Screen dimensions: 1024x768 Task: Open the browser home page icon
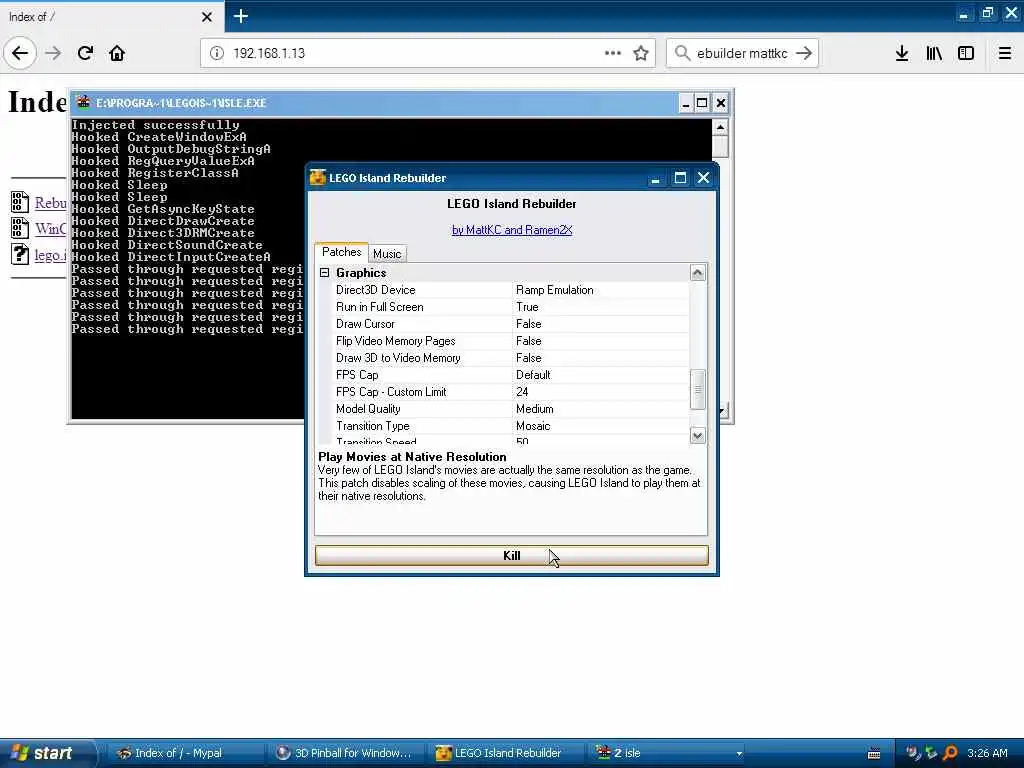117,53
